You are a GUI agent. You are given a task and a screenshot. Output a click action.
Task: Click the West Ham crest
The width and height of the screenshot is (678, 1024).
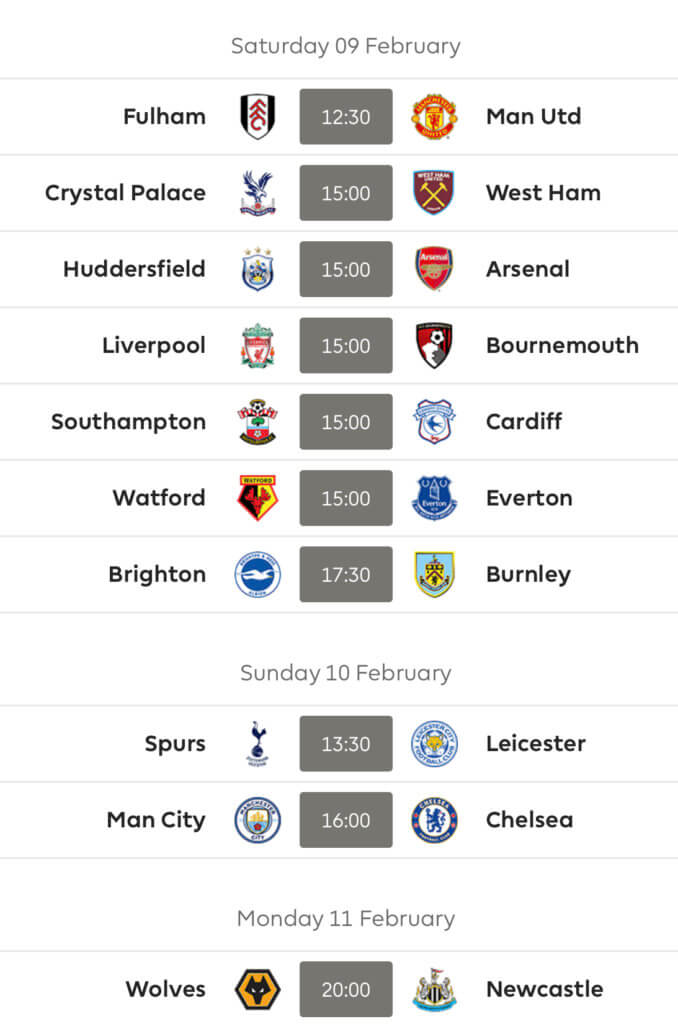(434, 193)
